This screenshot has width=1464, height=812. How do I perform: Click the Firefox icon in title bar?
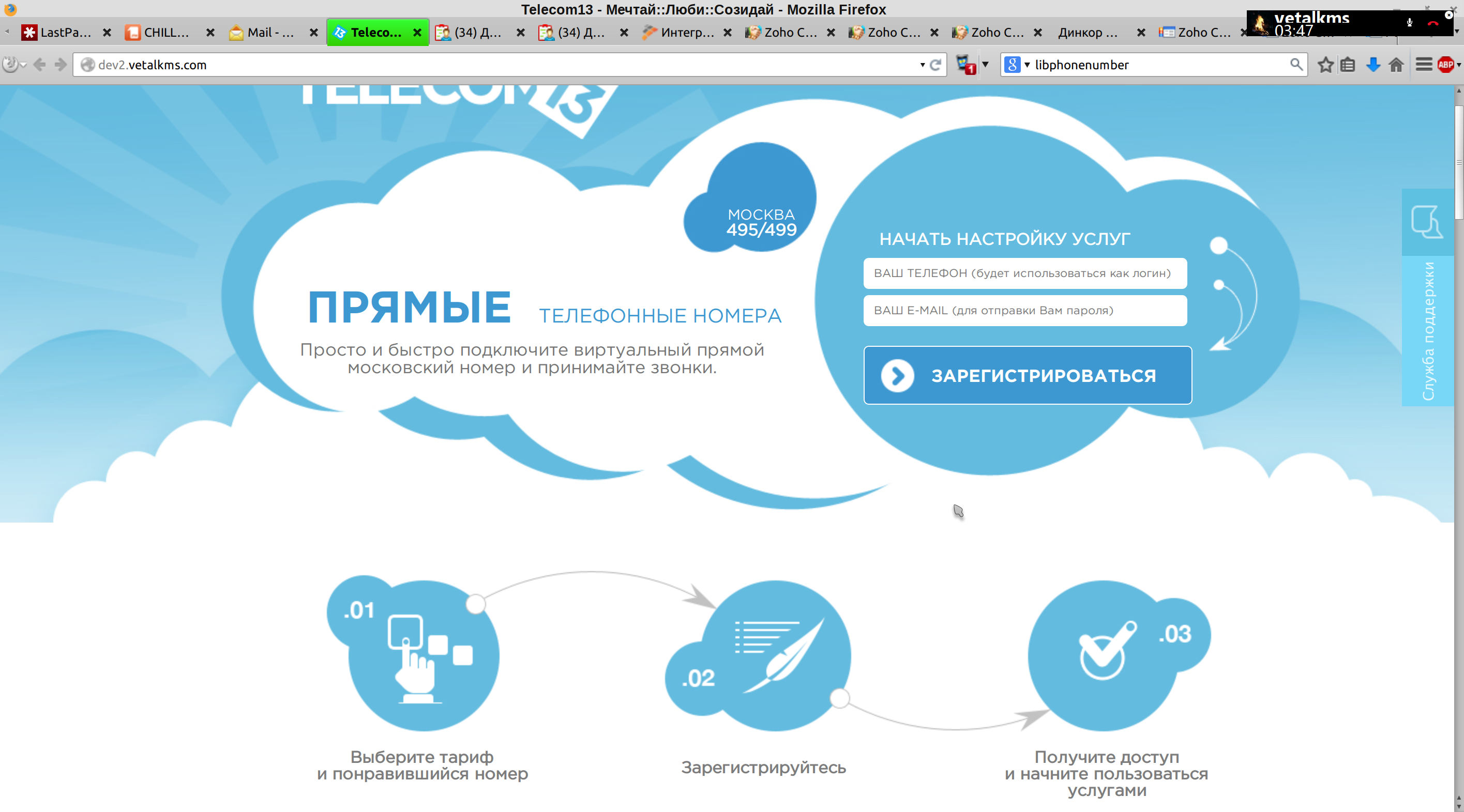pyautogui.click(x=10, y=9)
